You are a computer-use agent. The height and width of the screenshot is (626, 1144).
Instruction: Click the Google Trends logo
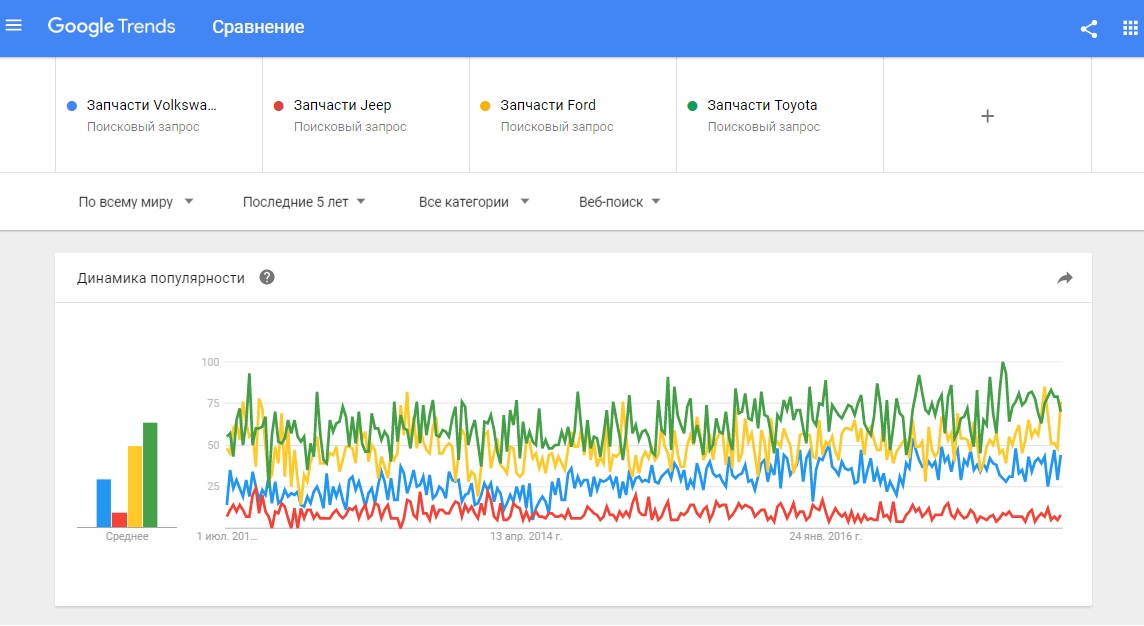tap(112, 26)
